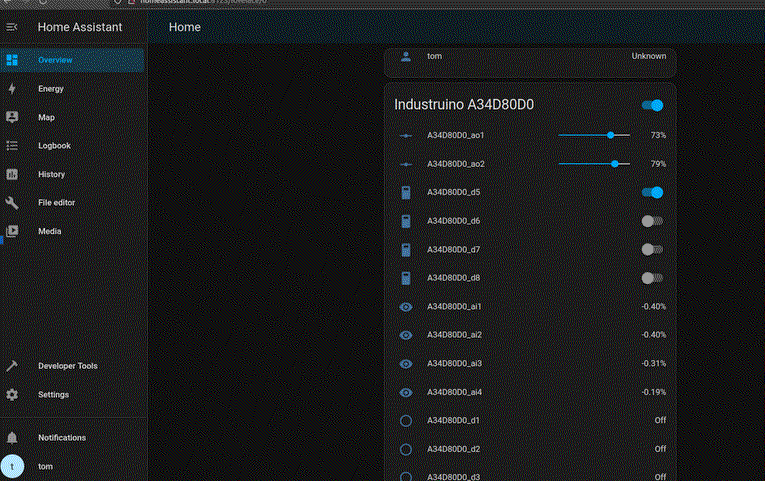Click the File editor wrench icon
This screenshot has height=481, width=765.
pos(12,203)
